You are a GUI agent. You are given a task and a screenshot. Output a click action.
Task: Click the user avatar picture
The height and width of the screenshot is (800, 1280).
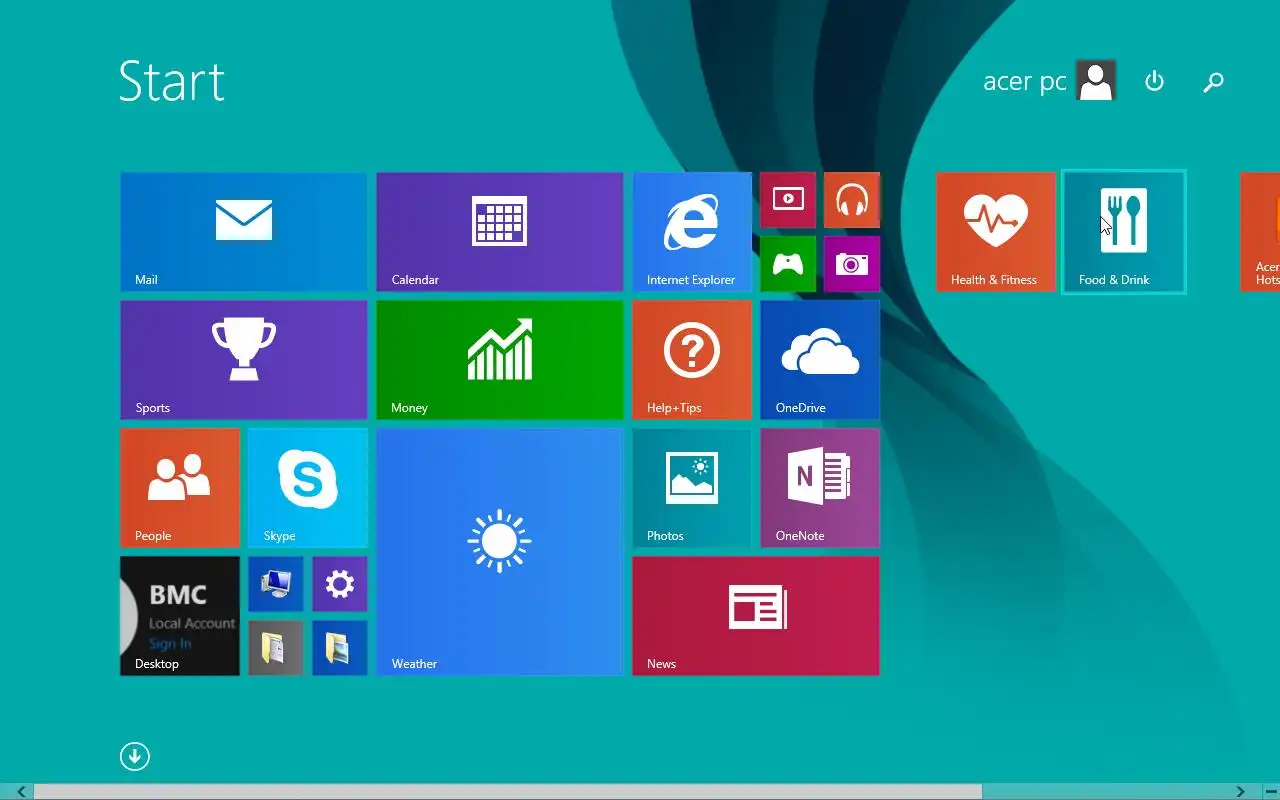point(1096,81)
